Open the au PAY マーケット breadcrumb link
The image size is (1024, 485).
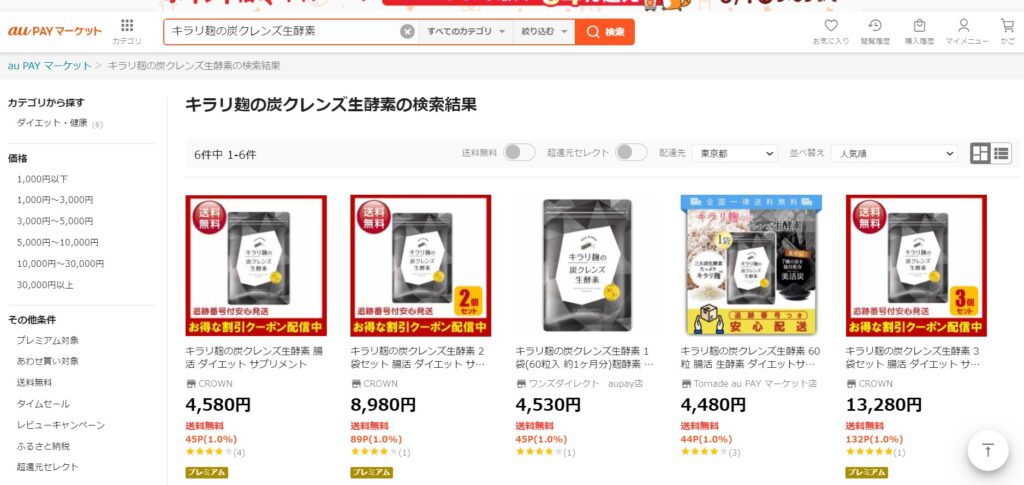50,66
